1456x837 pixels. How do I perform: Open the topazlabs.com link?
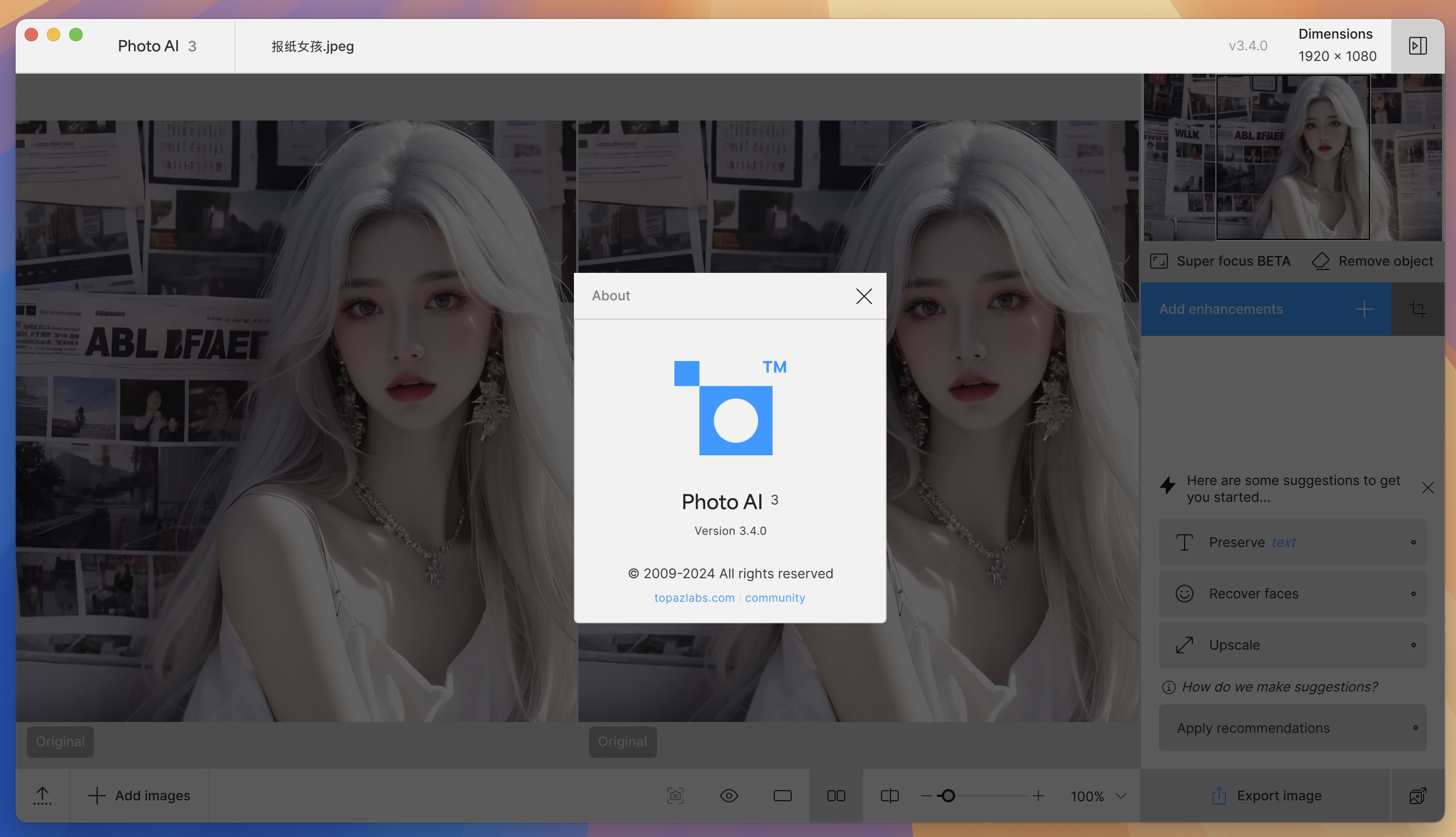[694, 598]
